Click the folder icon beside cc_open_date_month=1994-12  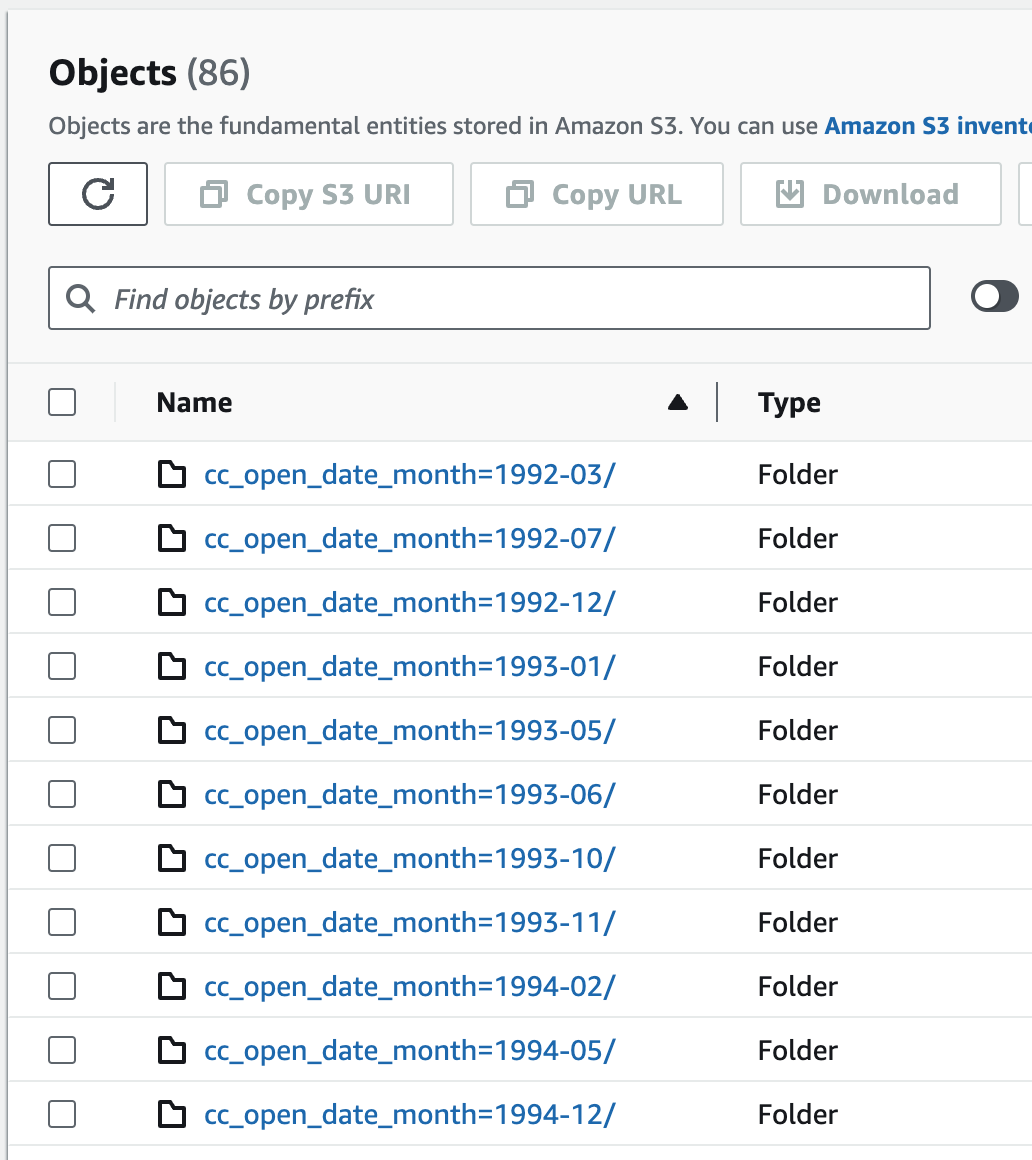pyautogui.click(x=172, y=1114)
